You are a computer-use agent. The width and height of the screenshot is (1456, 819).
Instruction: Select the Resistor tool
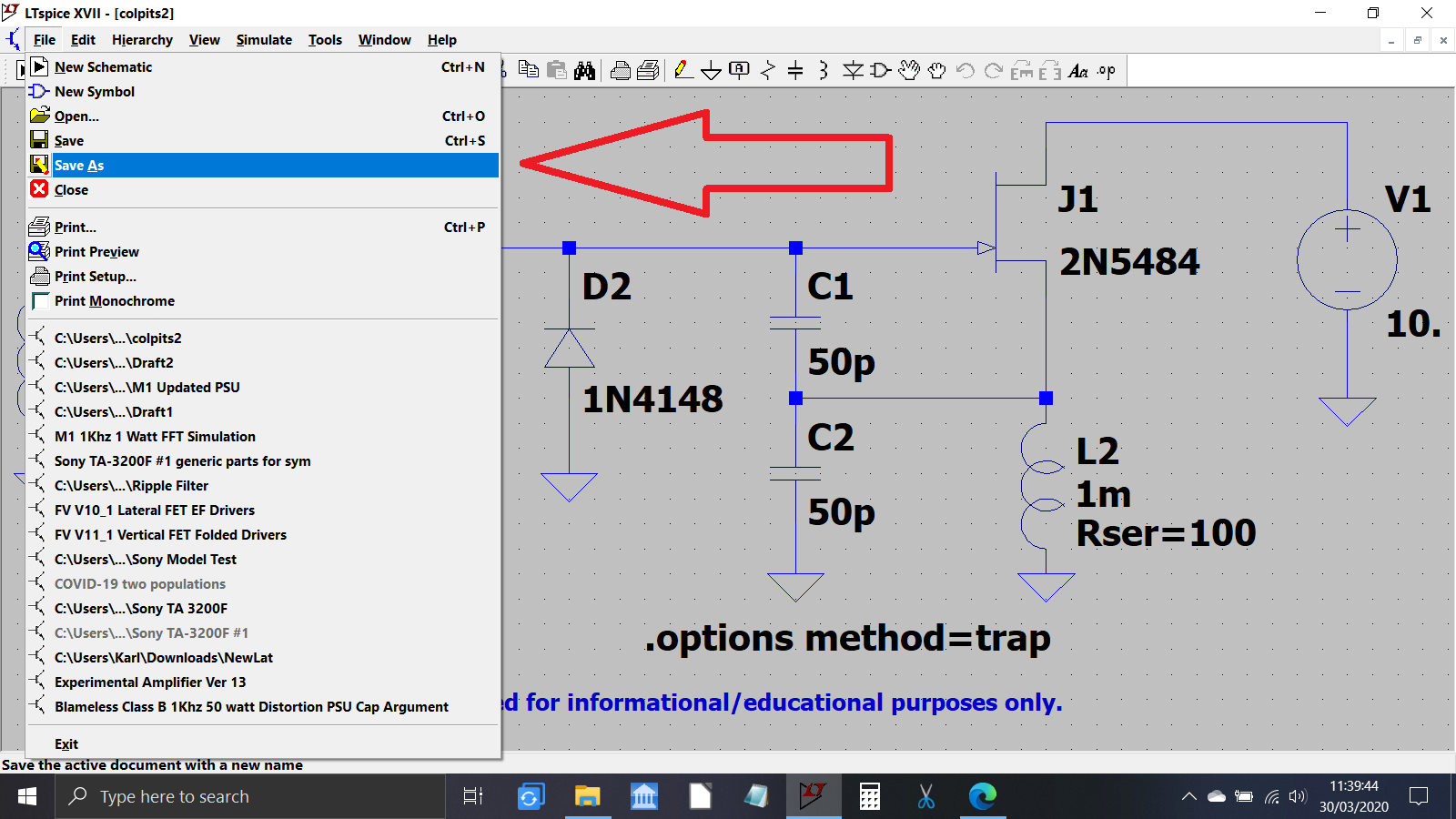click(767, 70)
